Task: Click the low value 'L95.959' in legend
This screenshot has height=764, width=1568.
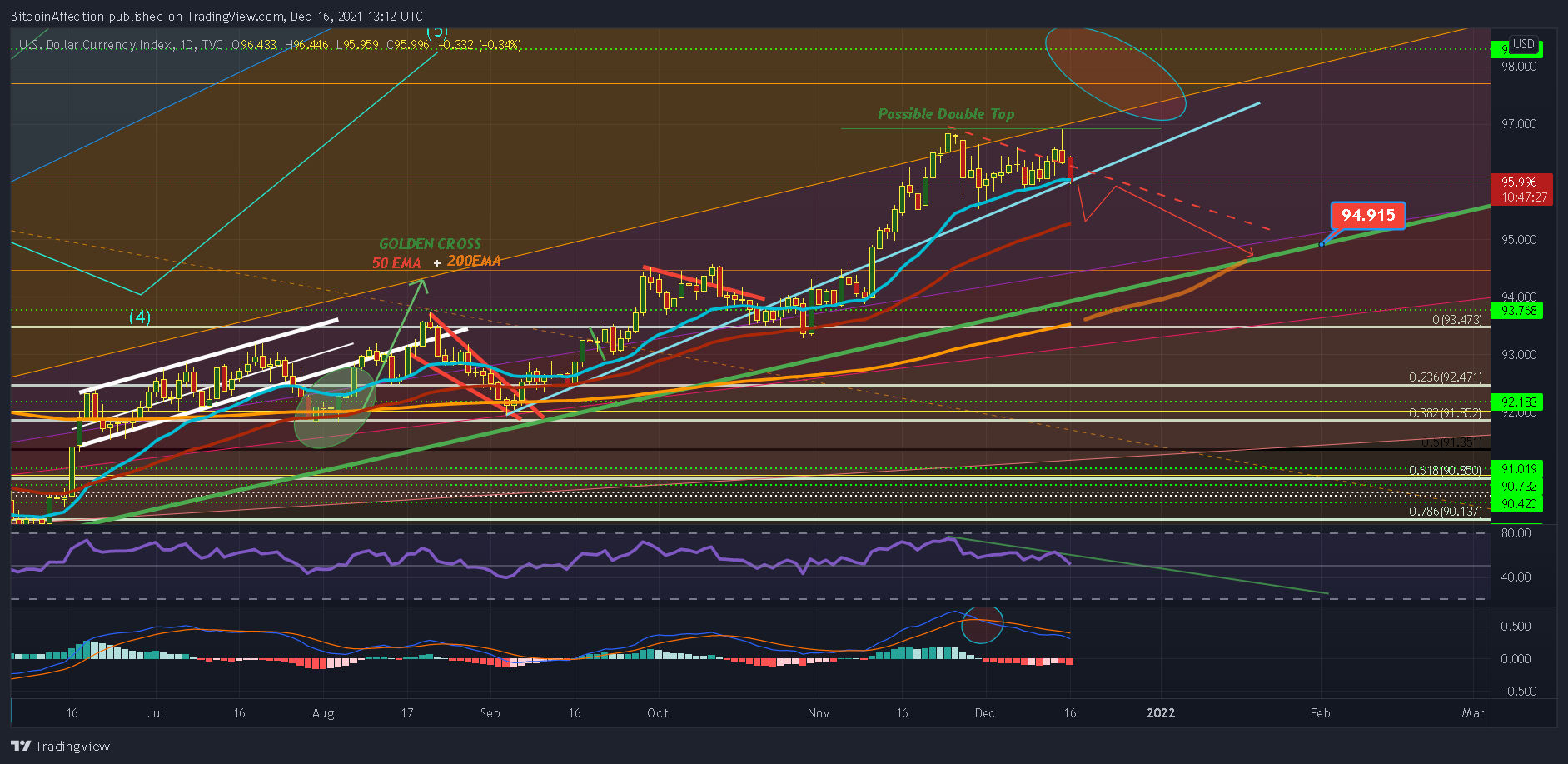Action: tap(357, 44)
